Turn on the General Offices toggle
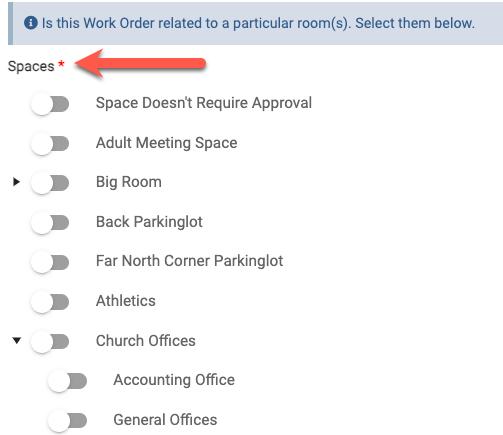This screenshot has height=435, width=503. click(68, 421)
